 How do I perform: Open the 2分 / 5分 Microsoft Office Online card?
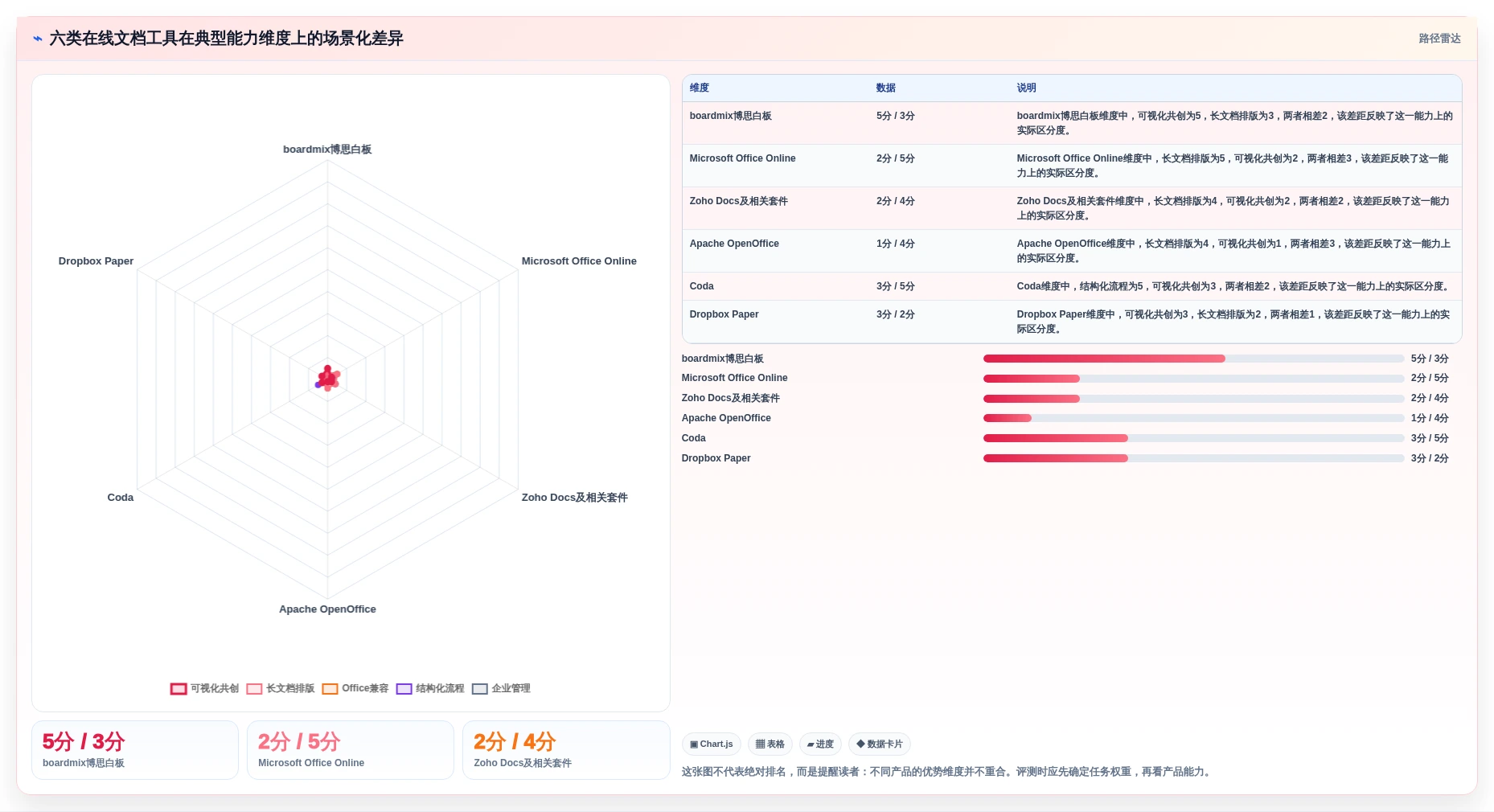click(x=351, y=750)
